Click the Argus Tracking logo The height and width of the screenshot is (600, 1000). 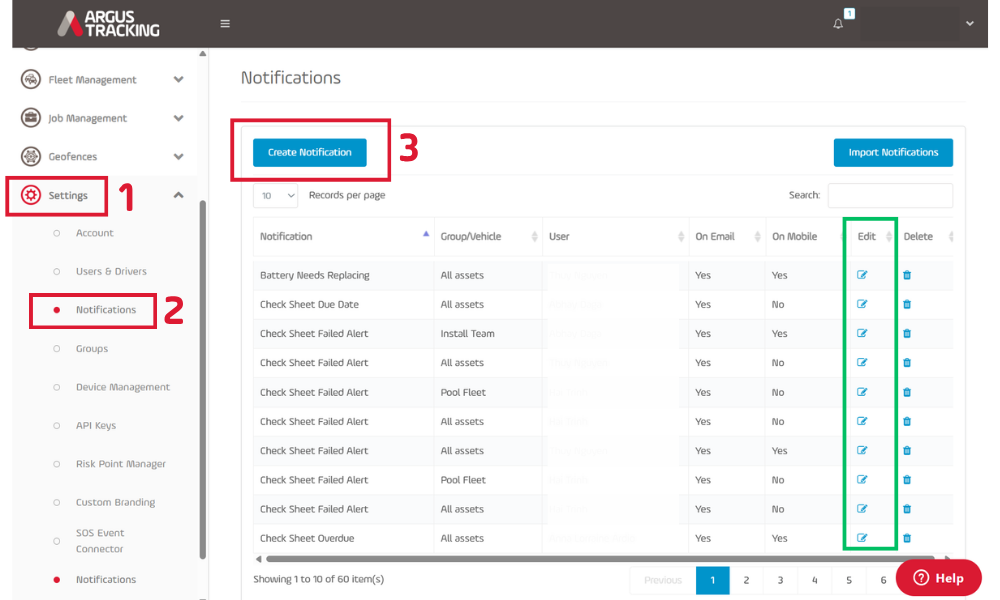click(108, 24)
